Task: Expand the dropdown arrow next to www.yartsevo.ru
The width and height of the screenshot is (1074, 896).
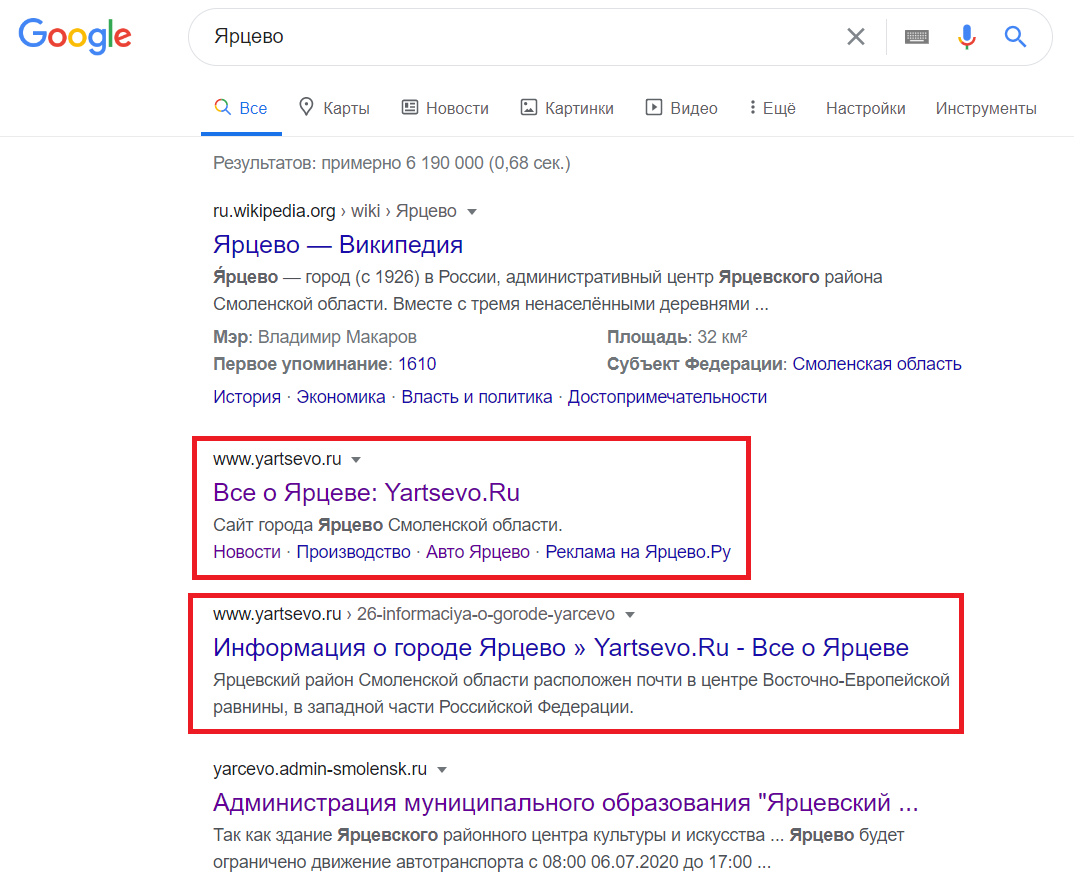Action: (356, 460)
